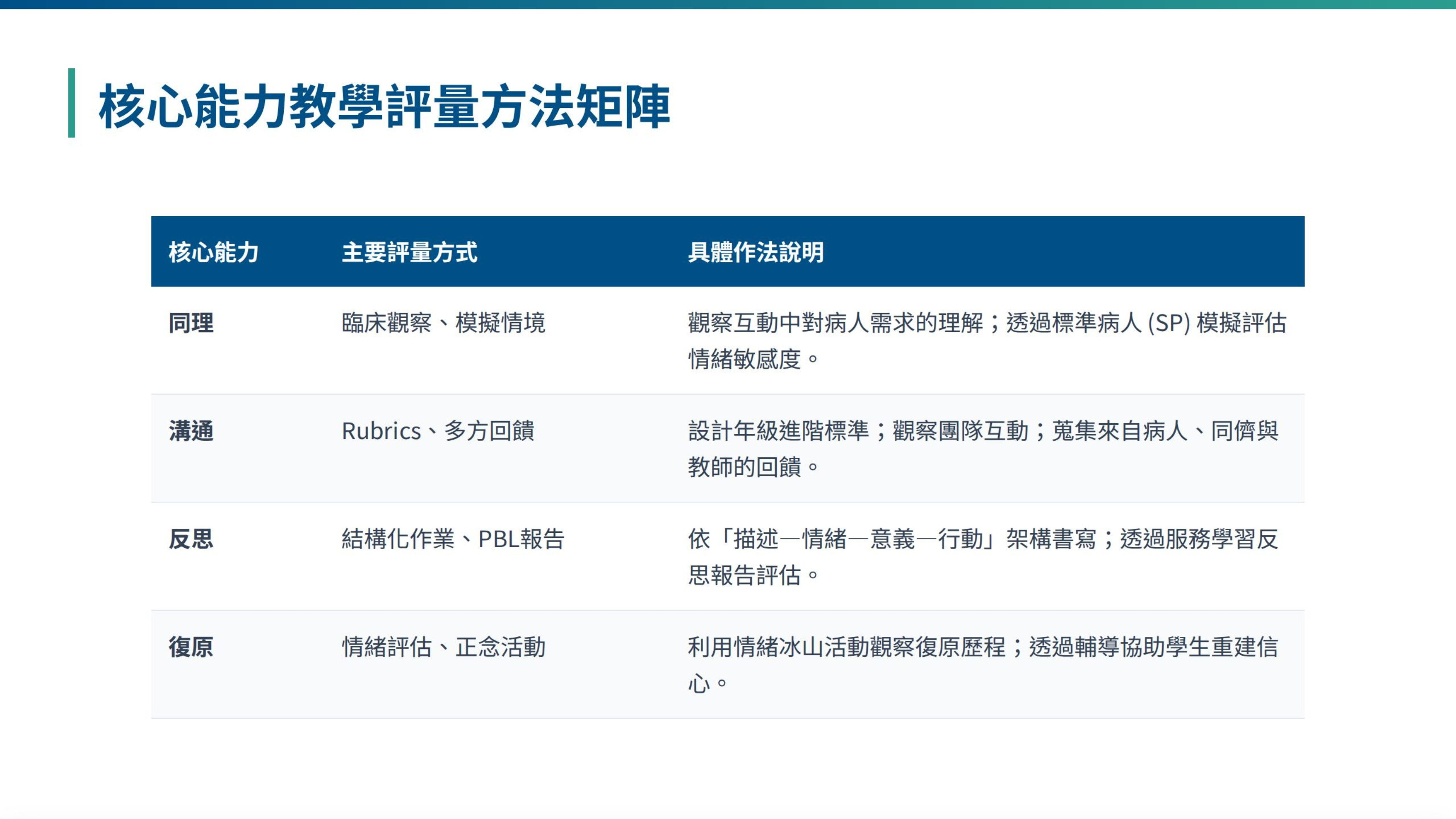
Task: Click the description with 描述—情緒—意義—行動
Action: click(x=982, y=539)
